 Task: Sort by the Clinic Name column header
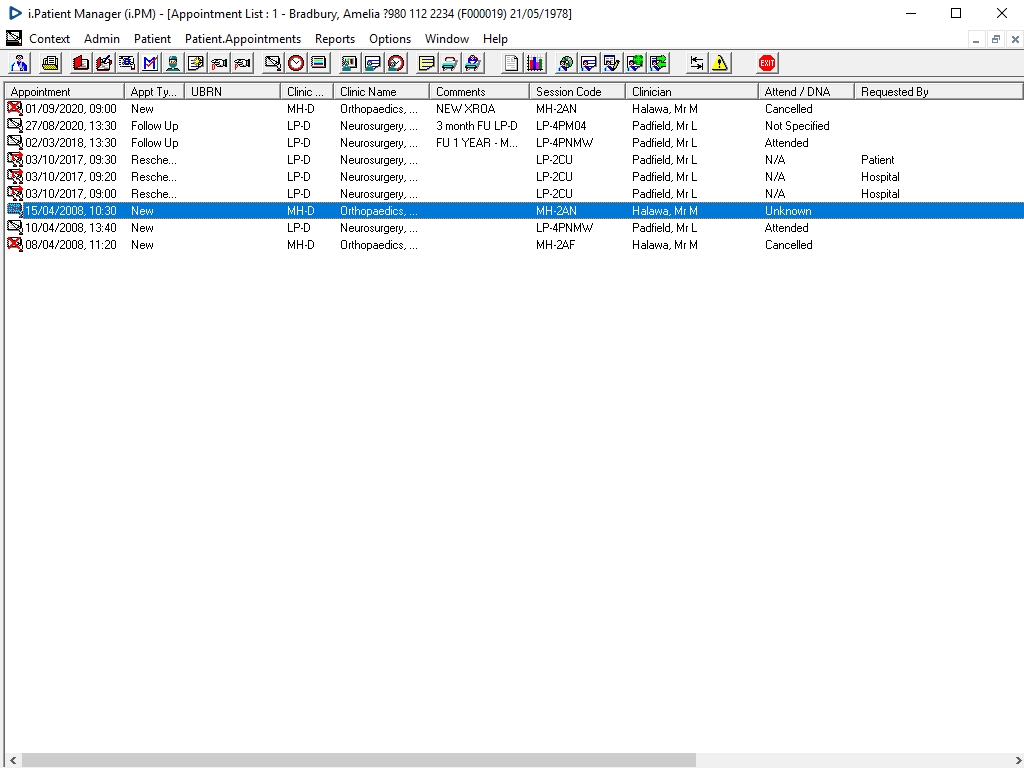pos(381,91)
